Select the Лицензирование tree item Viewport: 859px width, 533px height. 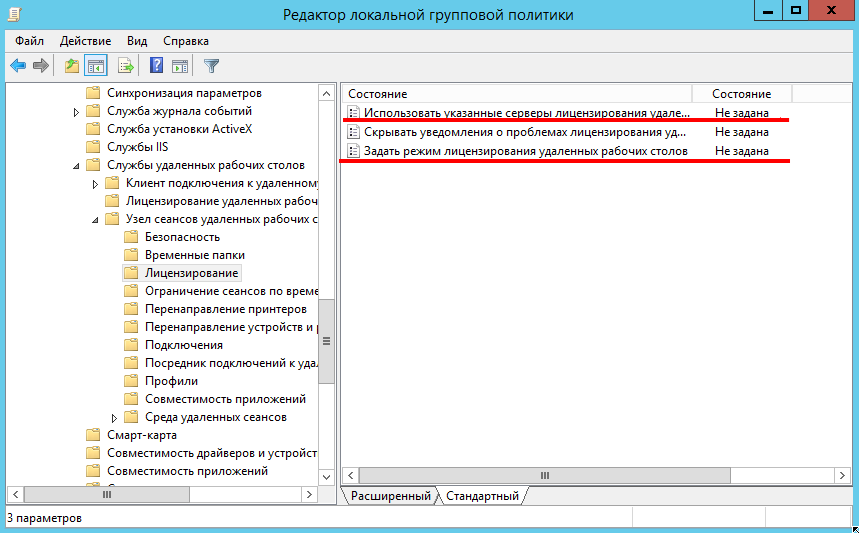pyautogui.click(x=191, y=273)
